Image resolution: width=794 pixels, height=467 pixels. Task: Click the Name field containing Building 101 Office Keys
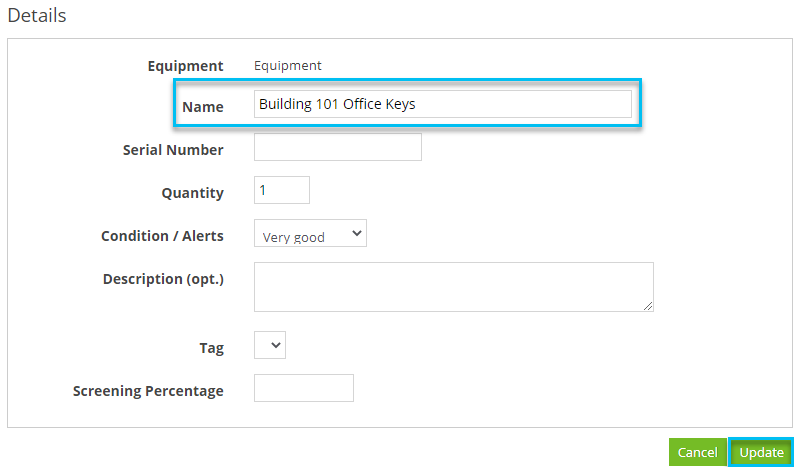pos(443,104)
